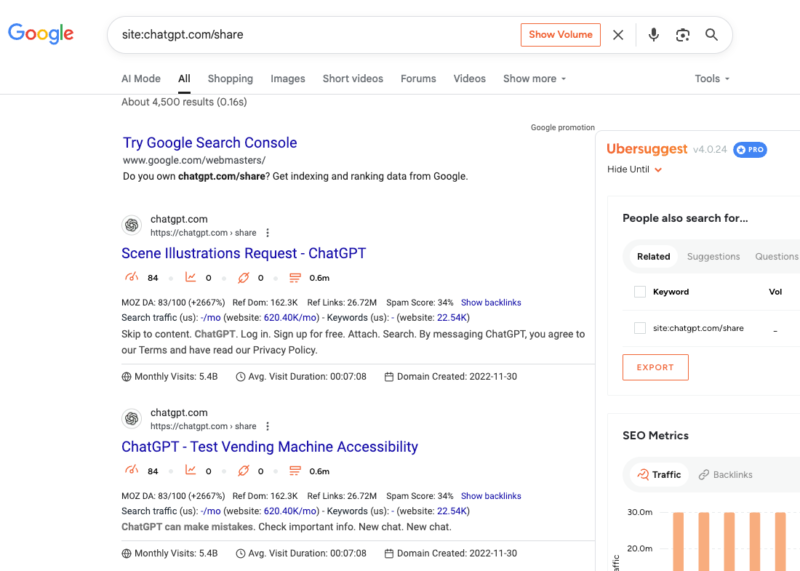Start voice search with microphone icon
This screenshot has width=800, height=571.
653,35
